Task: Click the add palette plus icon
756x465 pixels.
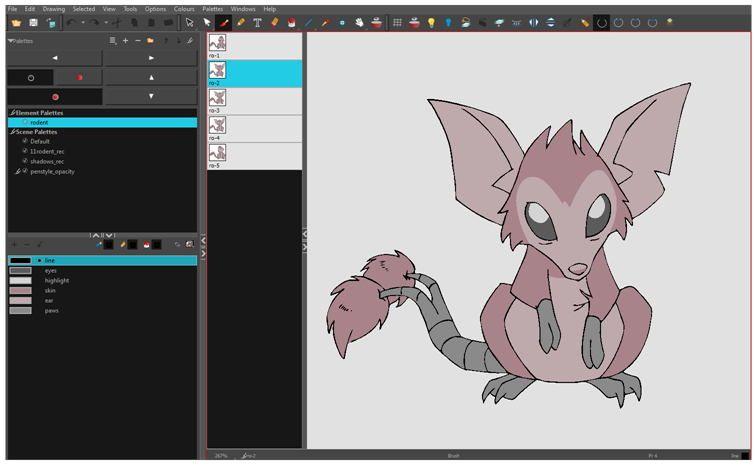Action: click(125, 41)
